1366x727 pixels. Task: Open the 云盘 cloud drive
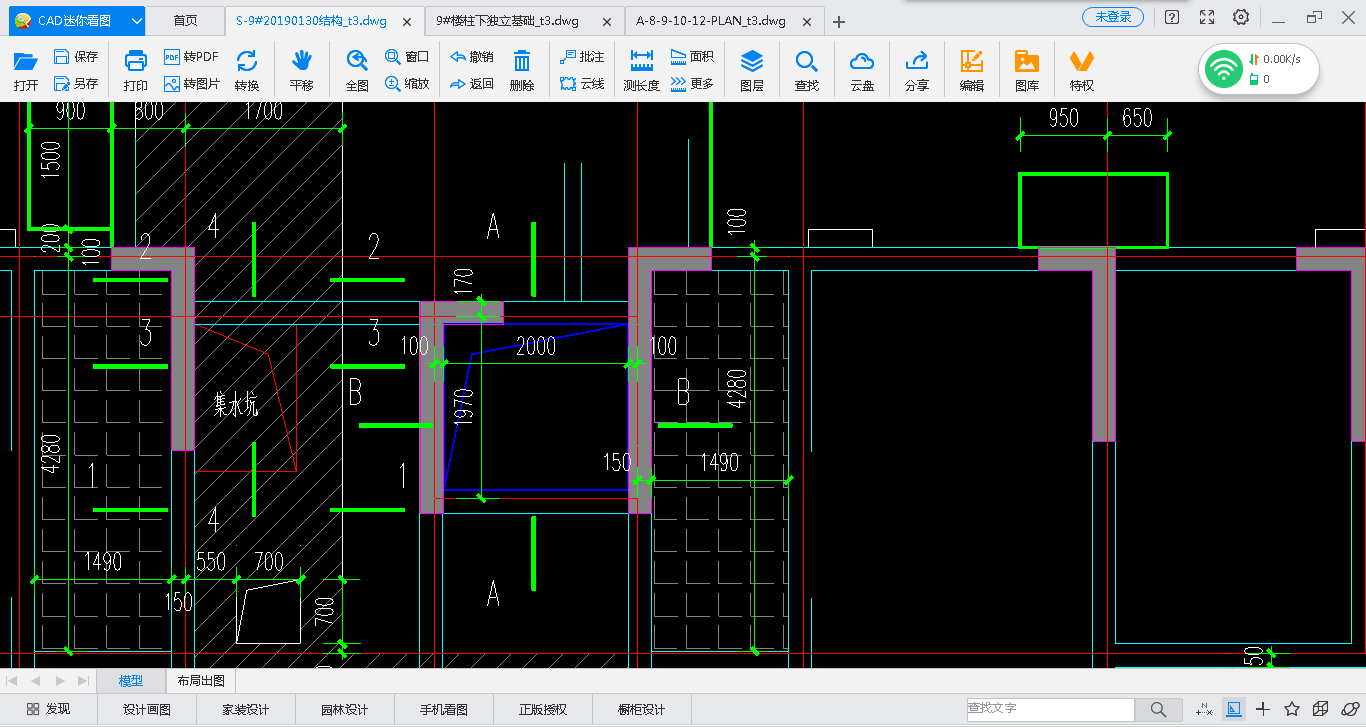(862, 71)
